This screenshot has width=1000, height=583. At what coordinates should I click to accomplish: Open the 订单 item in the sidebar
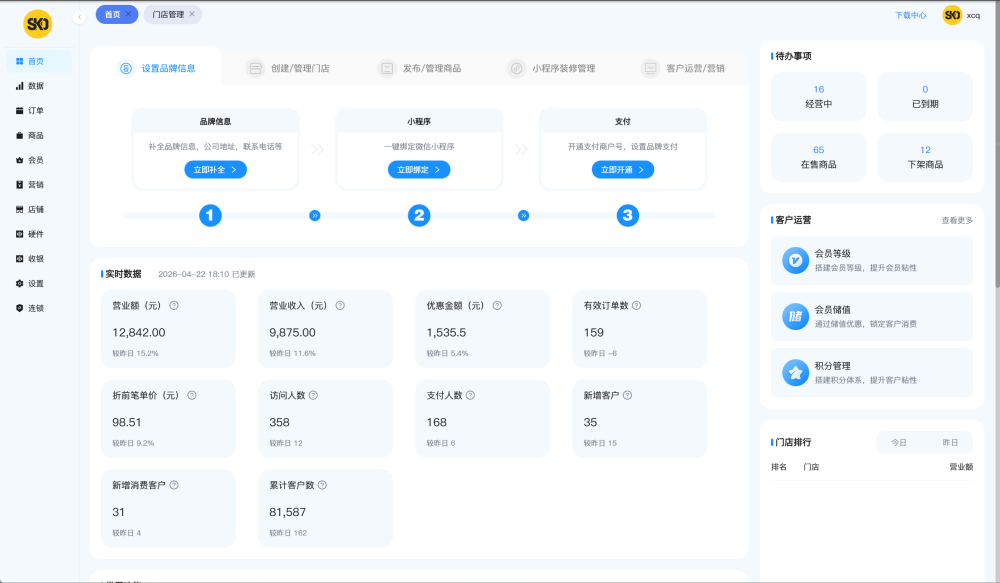(39, 111)
